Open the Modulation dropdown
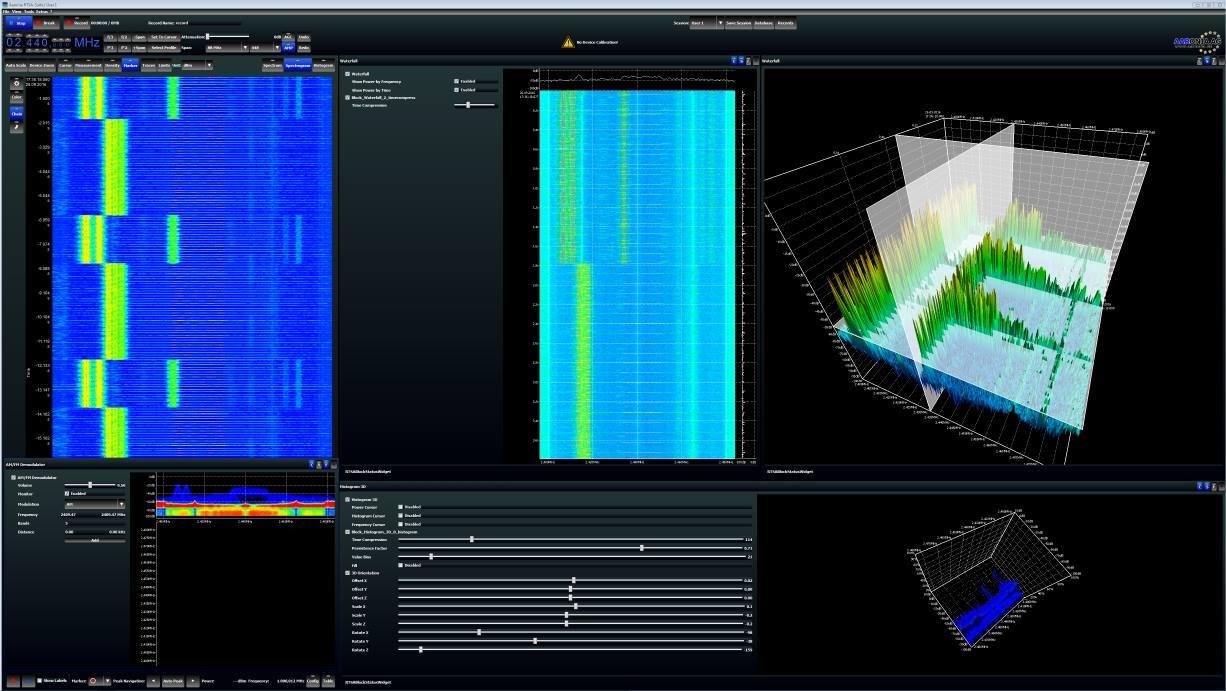The image size is (1226, 691). [x=94, y=504]
